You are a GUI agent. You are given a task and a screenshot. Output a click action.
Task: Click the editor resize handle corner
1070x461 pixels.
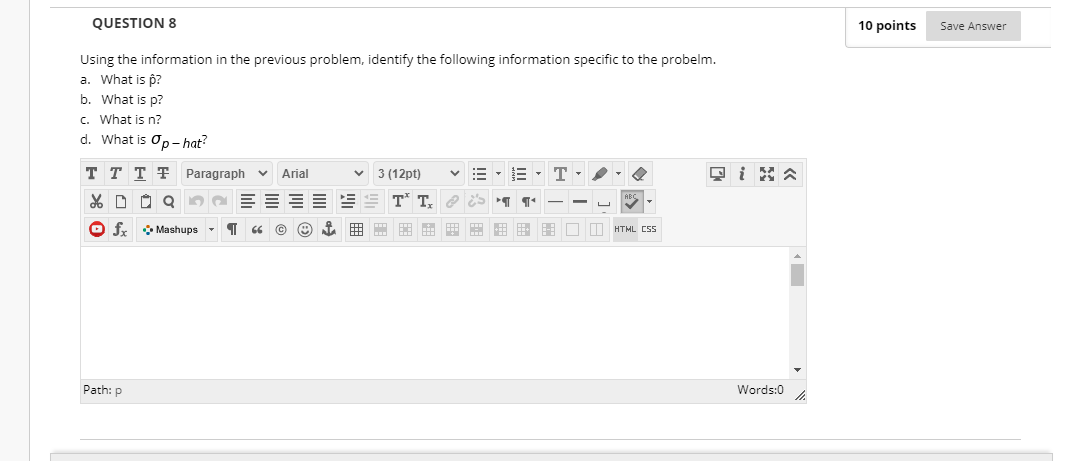pyautogui.click(x=799, y=396)
